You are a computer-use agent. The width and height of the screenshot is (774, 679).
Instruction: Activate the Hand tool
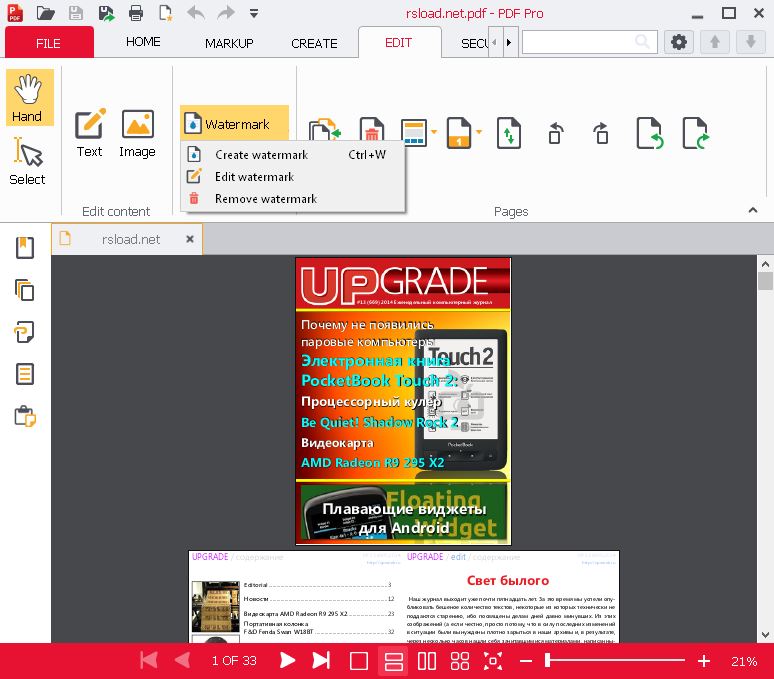29,98
